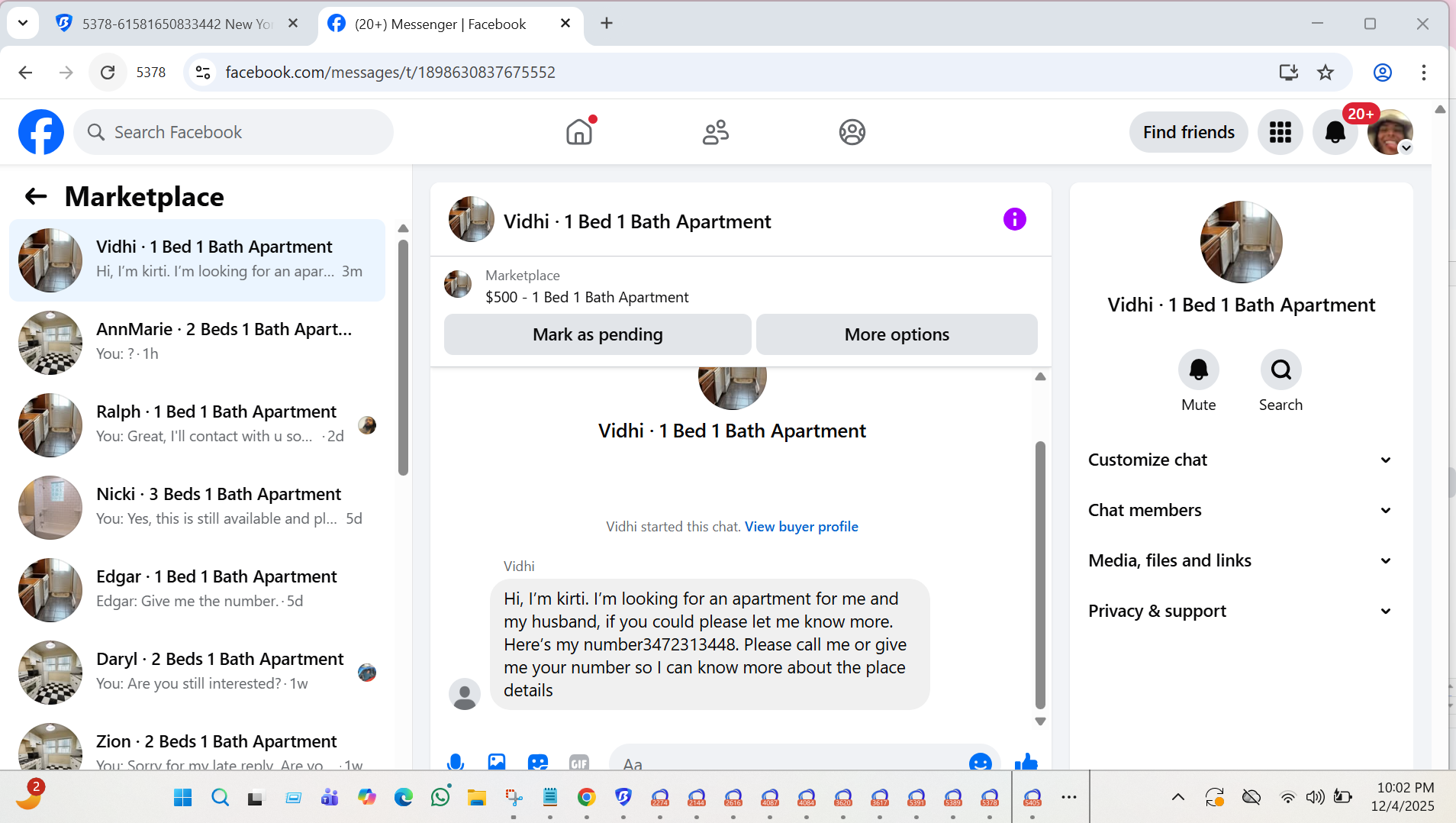Reload the page with browser refresh icon
Screen dimensions: 1456x823
(x=108, y=73)
